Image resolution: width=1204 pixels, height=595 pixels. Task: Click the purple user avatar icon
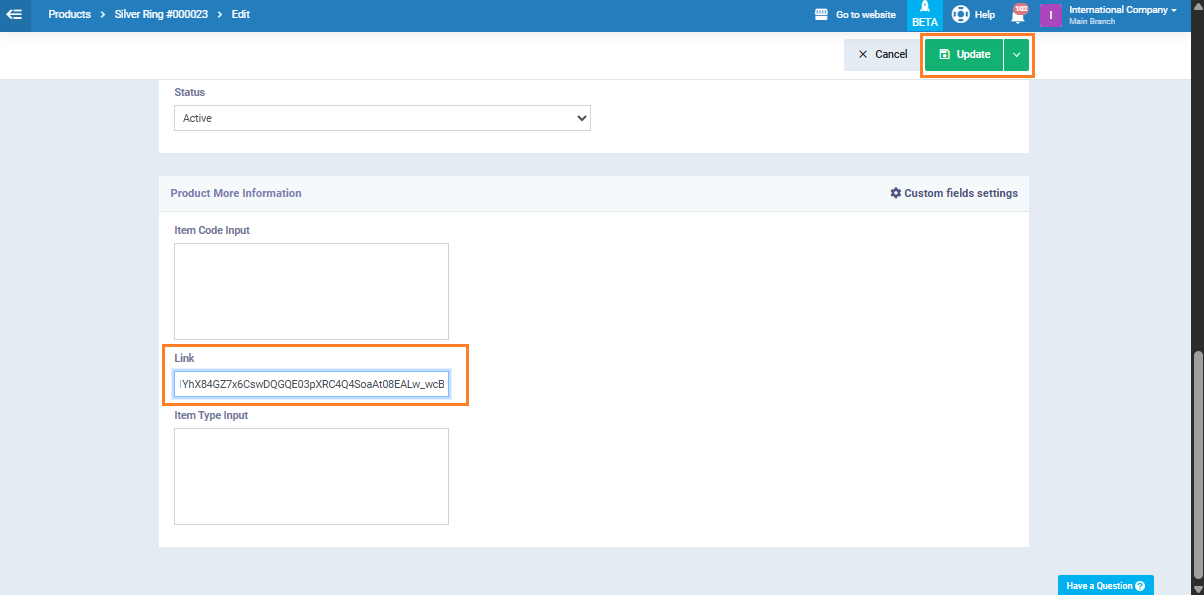[1050, 15]
